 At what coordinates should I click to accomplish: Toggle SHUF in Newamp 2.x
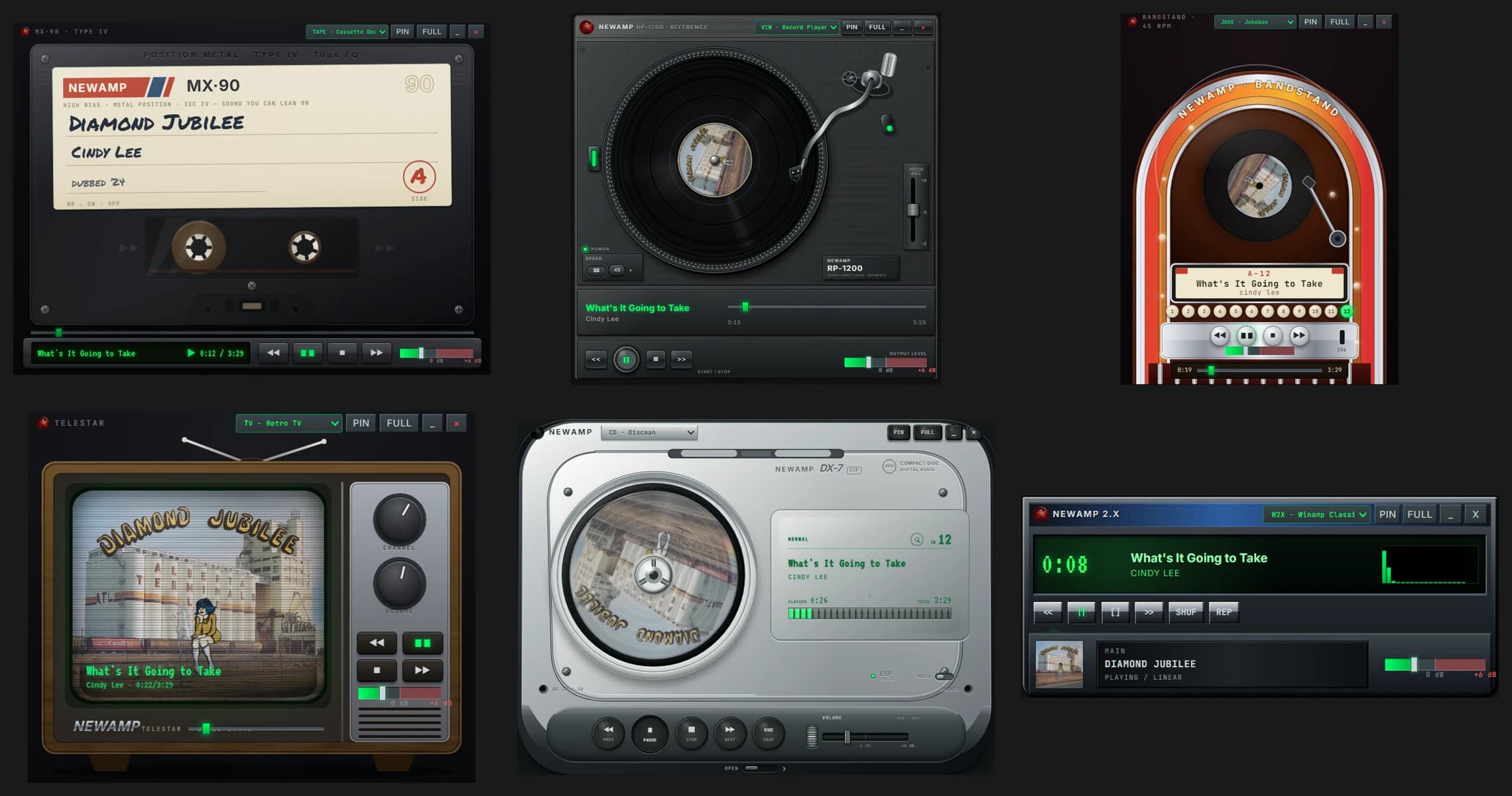point(1186,612)
